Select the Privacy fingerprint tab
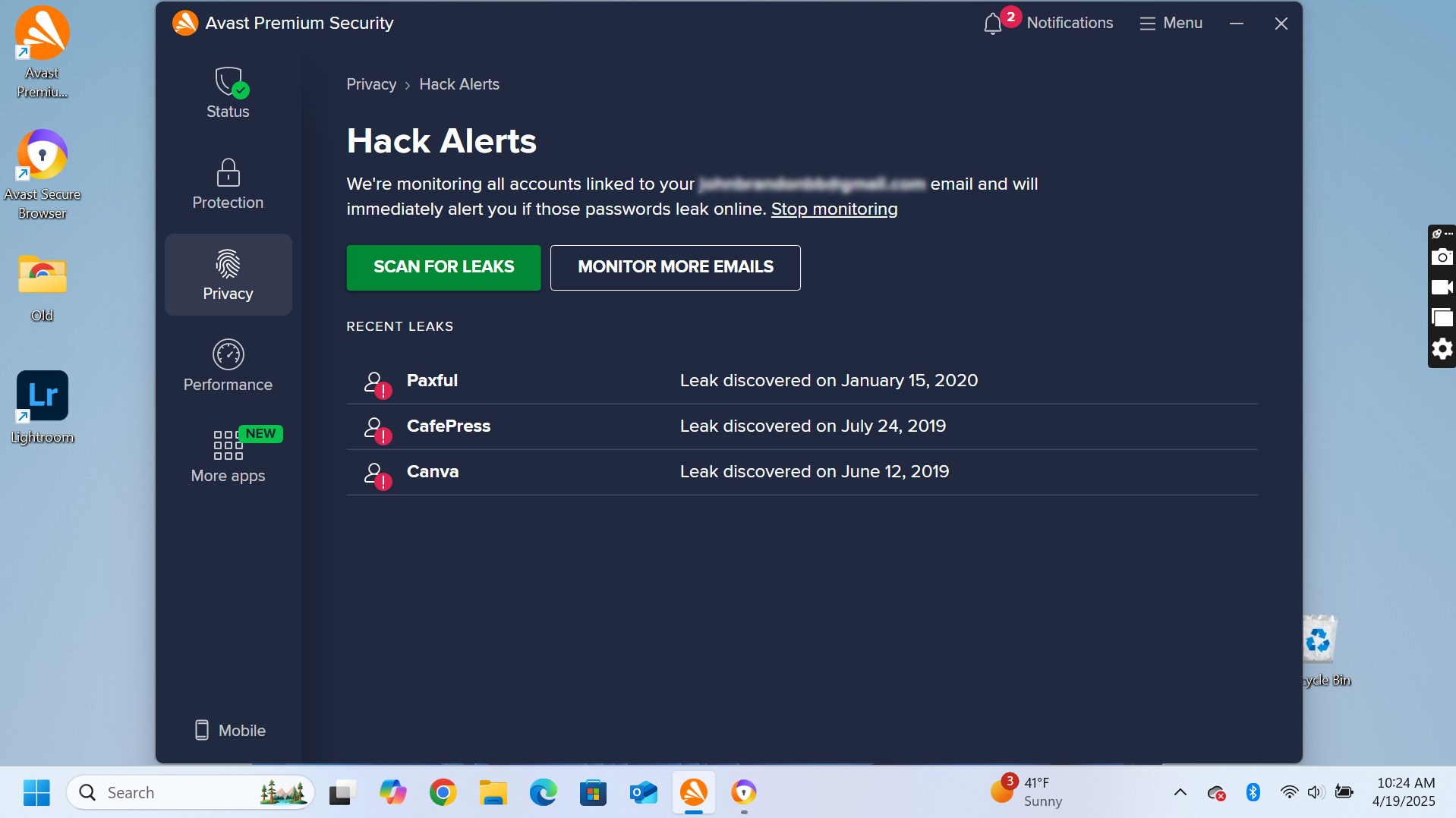The height and width of the screenshot is (818, 1456). [x=228, y=275]
